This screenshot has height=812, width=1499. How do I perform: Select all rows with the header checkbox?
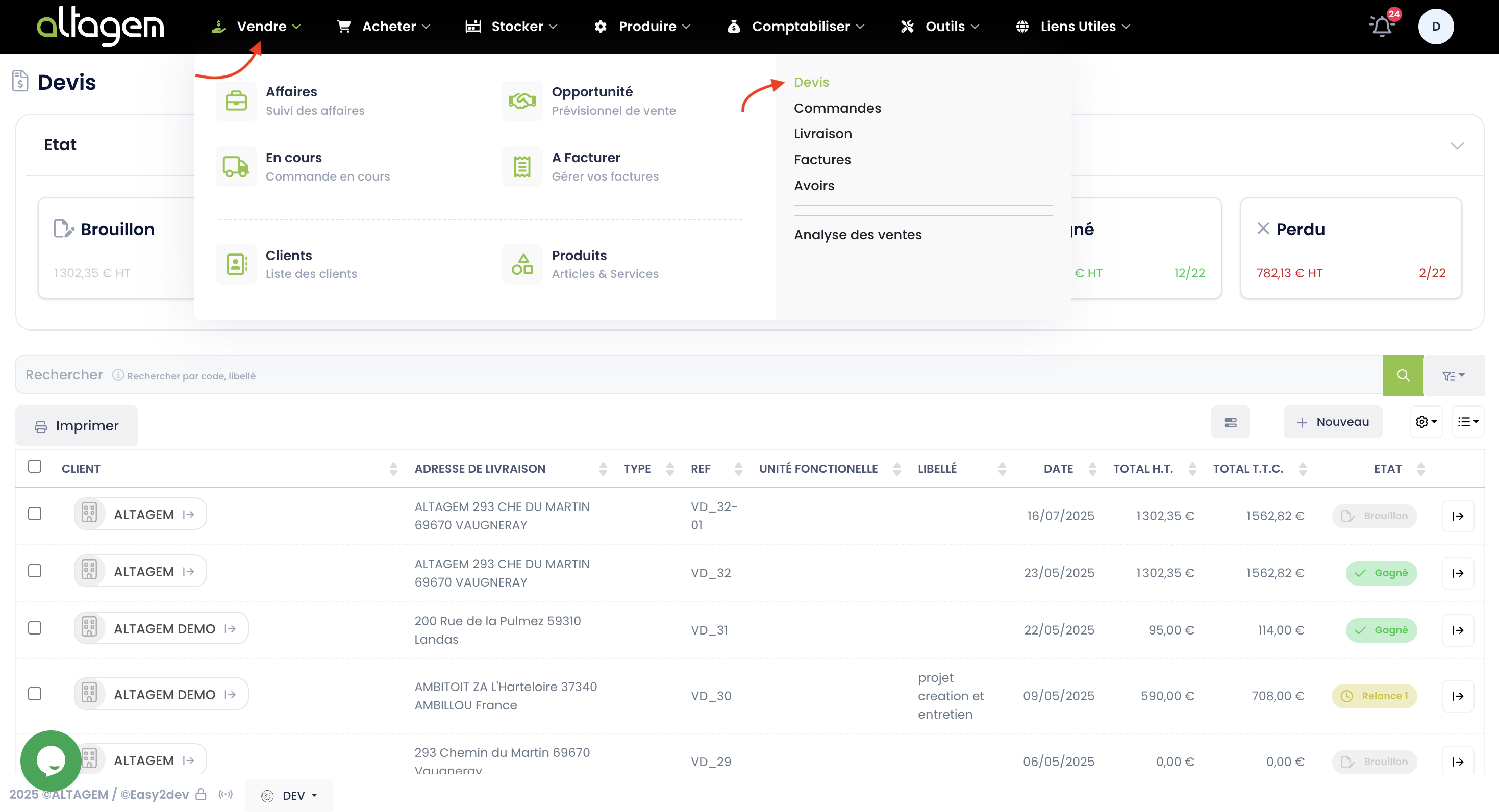tap(35, 467)
